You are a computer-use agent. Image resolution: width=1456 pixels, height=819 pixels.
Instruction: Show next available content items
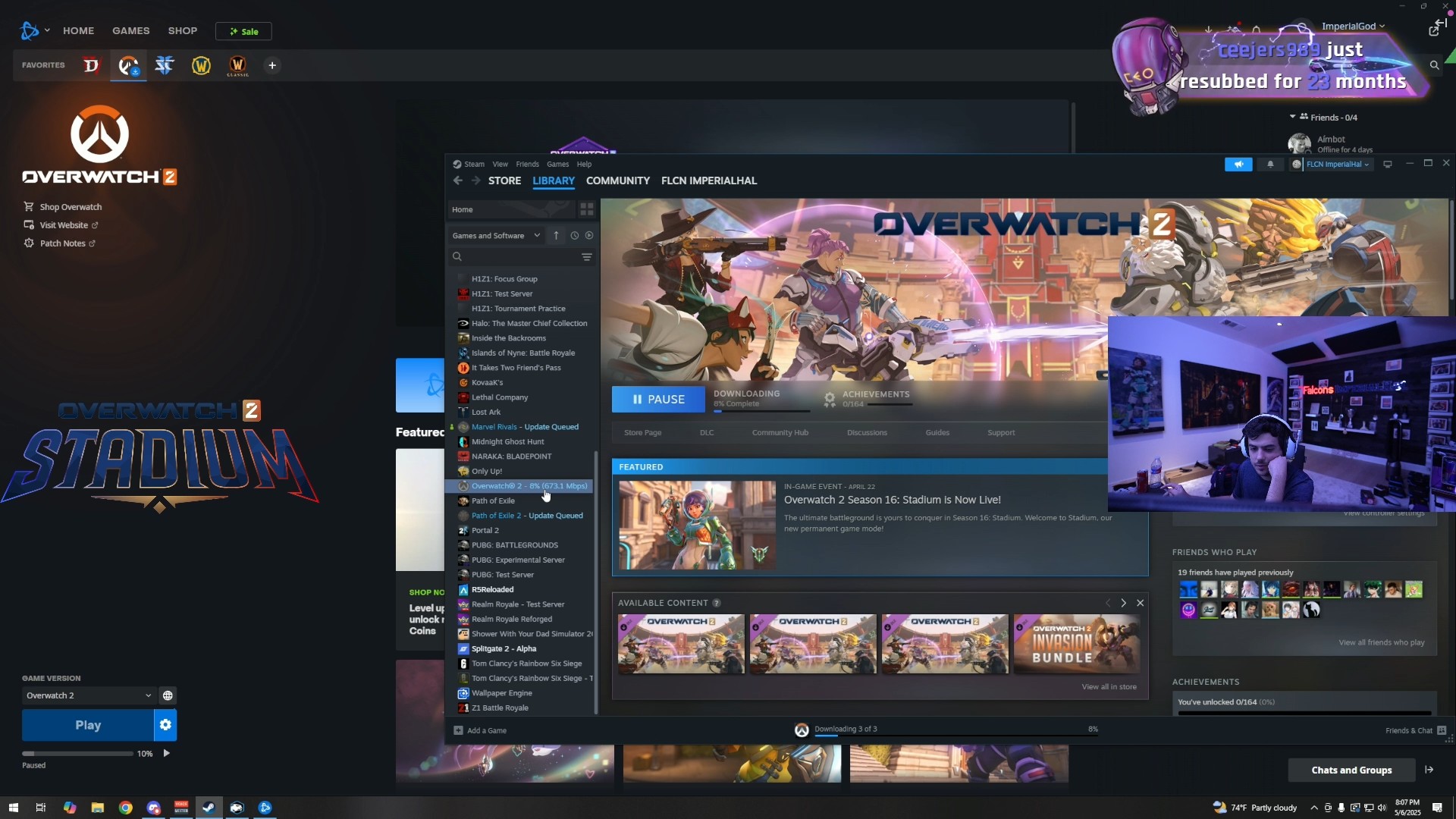pos(1124,603)
